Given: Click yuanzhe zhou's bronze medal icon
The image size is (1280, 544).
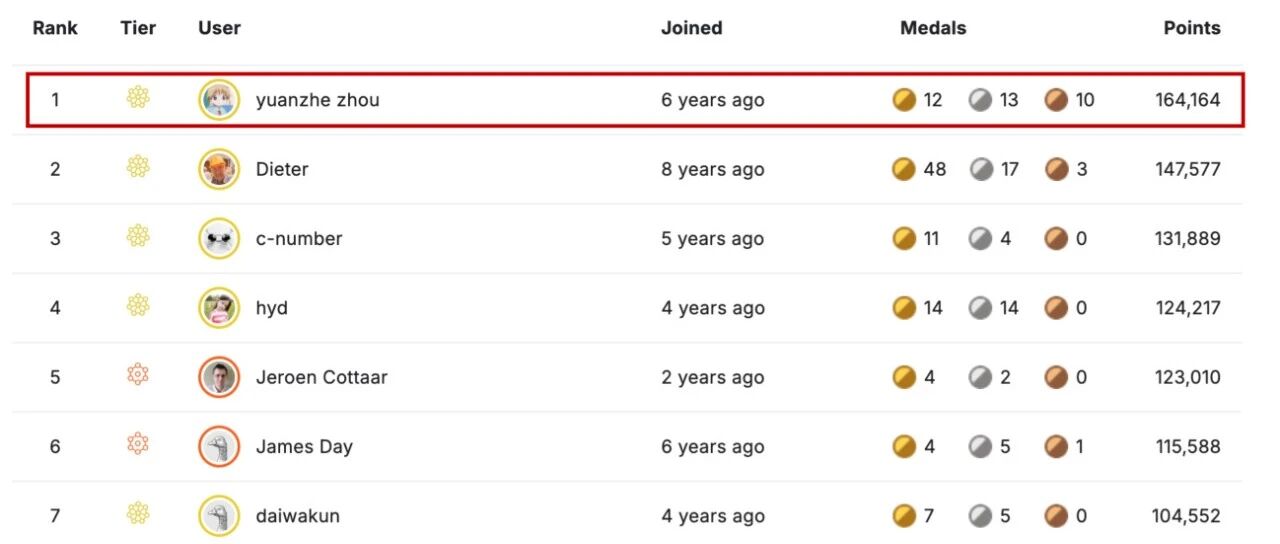Looking at the screenshot, I should point(1057,100).
